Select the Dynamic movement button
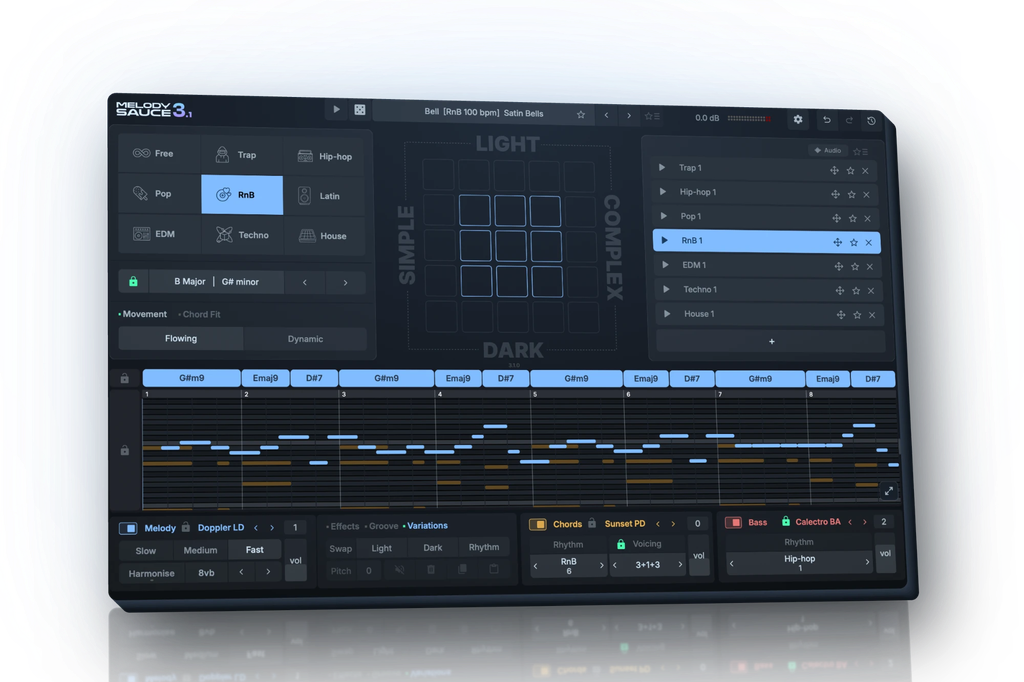 click(x=305, y=339)
